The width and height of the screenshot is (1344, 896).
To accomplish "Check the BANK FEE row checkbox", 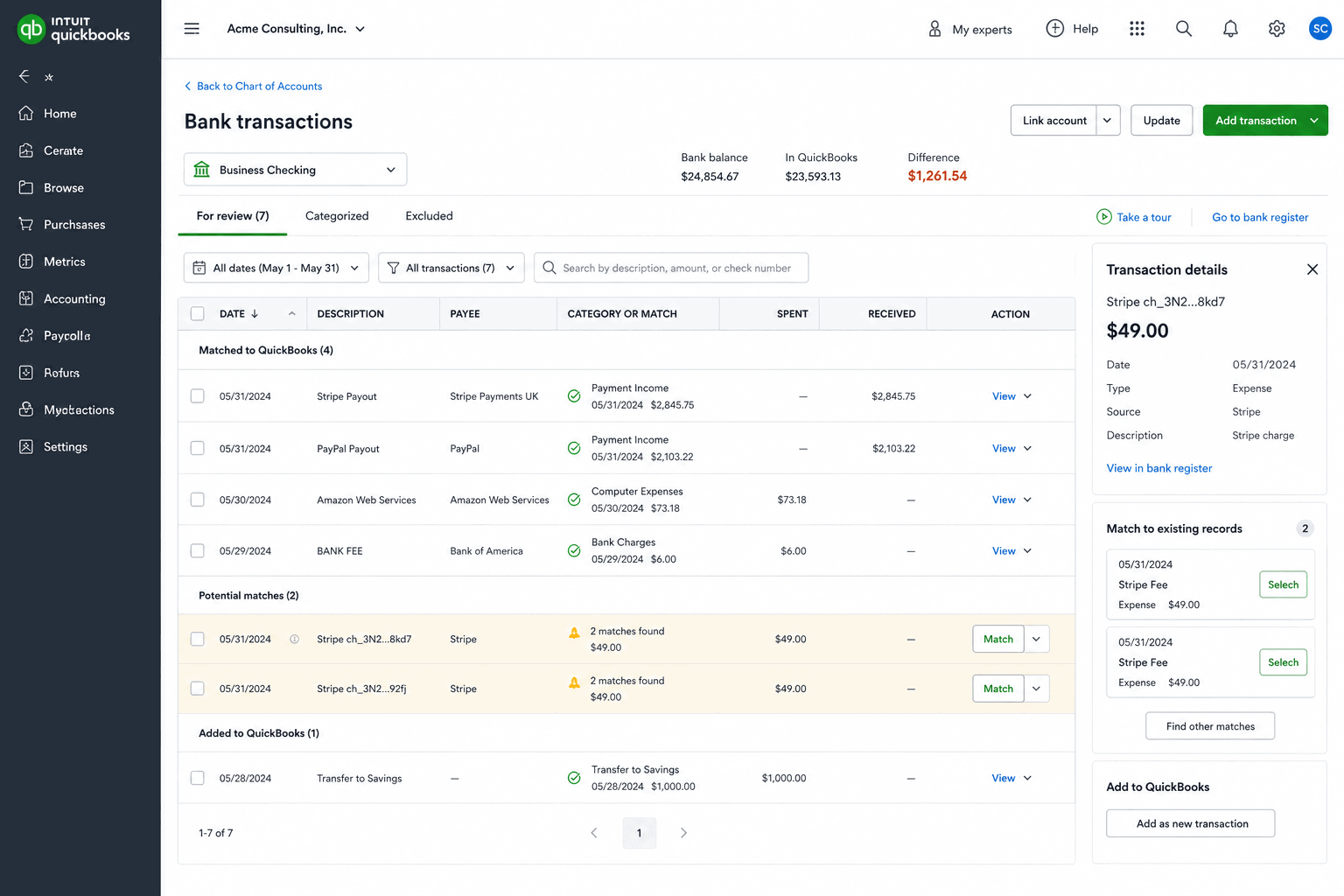I will [198, 550].
